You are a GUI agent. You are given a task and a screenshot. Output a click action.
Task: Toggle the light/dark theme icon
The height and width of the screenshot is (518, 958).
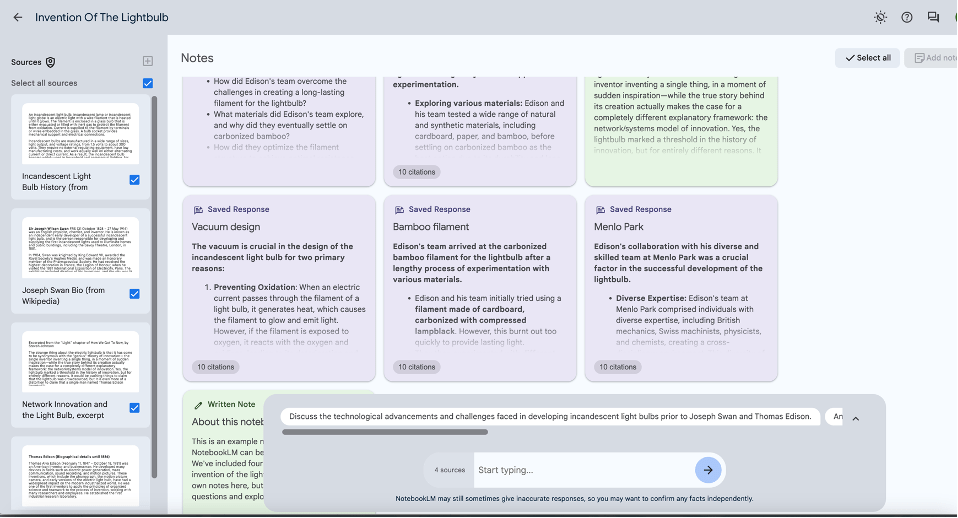tap(879, 17)
